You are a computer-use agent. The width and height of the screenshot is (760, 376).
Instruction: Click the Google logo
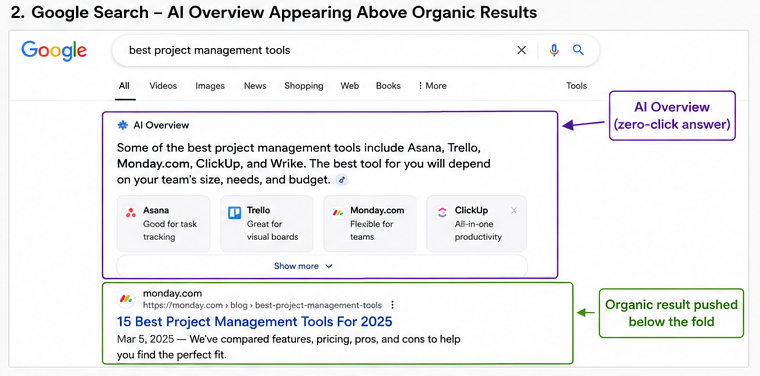54,51
